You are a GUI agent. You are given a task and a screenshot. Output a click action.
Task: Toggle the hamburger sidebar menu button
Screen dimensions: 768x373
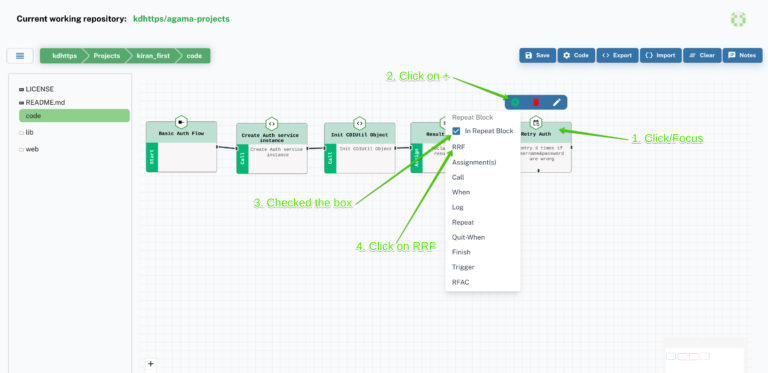20,56
